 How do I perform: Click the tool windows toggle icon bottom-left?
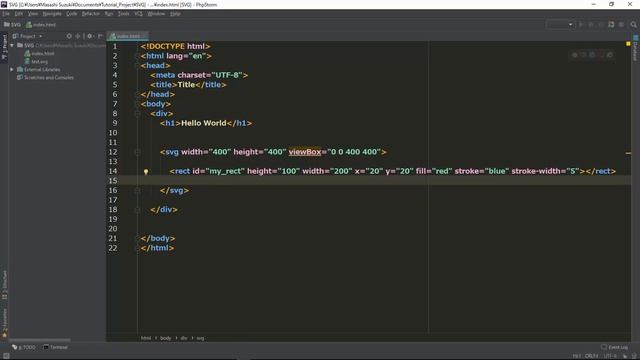pyautogui.click(x=6, y=356)
